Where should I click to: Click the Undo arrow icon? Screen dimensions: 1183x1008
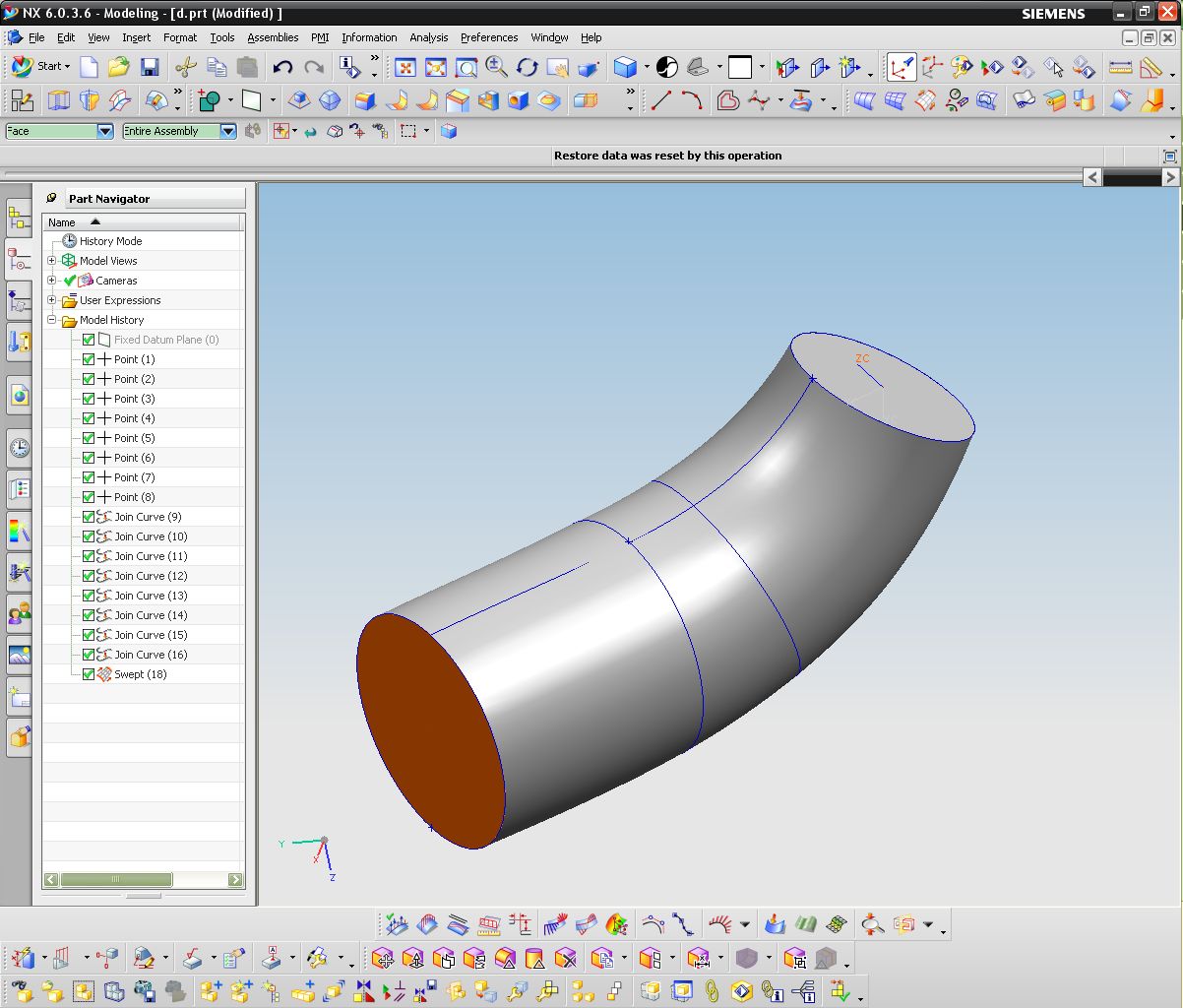point(282,67)
